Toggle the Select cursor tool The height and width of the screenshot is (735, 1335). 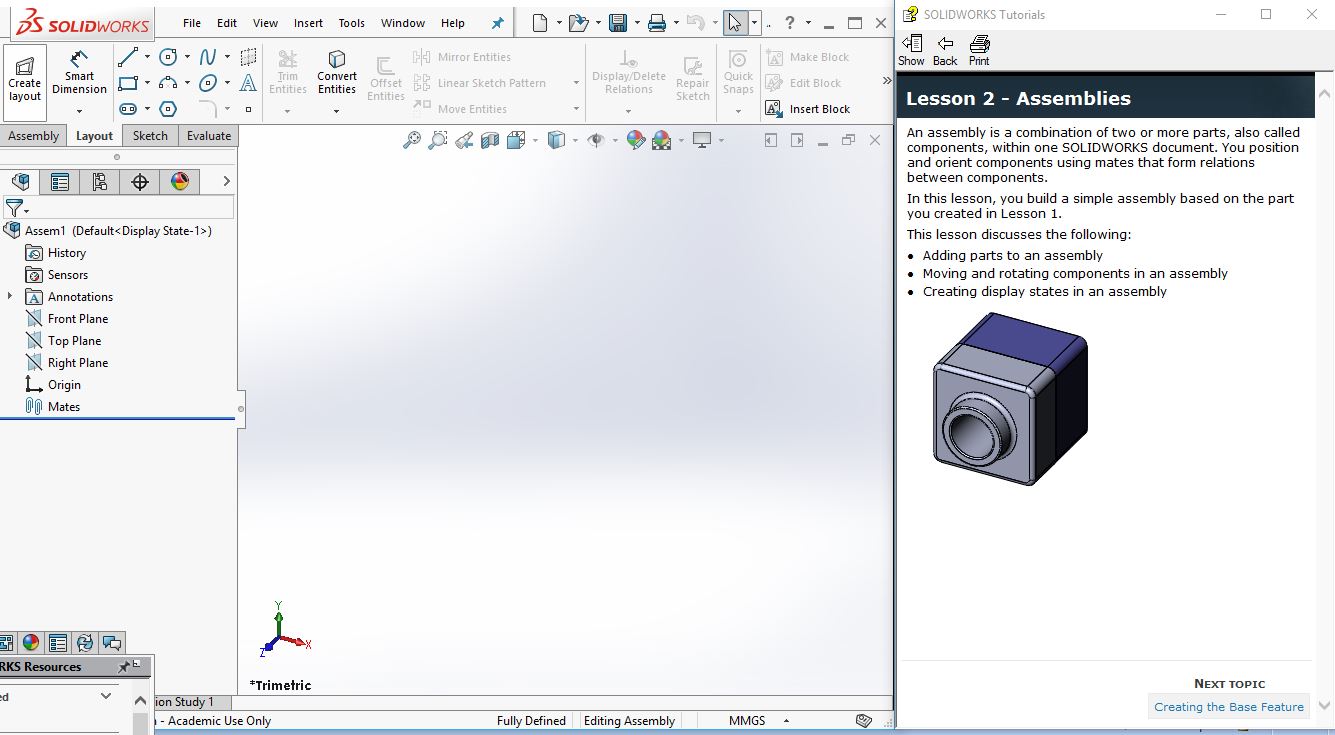tap(735, 22)
